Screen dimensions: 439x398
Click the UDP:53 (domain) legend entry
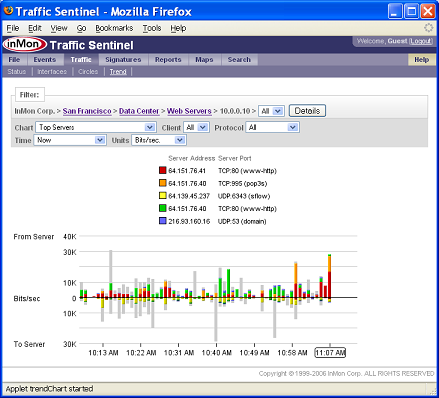pyautogui.click(x=242, y=221)
